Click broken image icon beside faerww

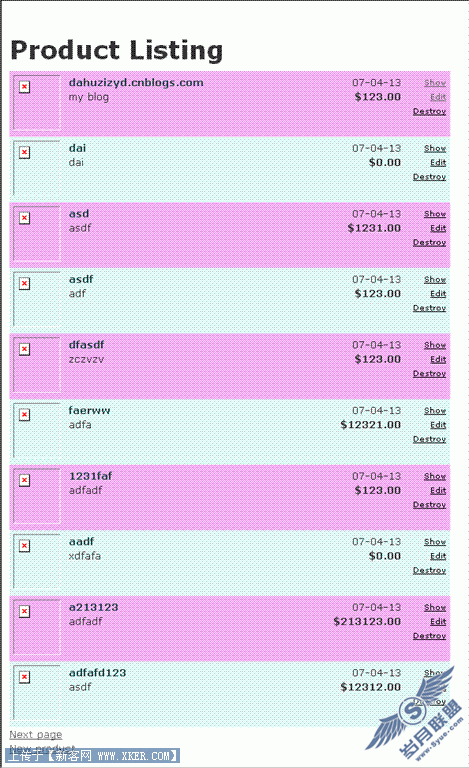tap(24, 415)
